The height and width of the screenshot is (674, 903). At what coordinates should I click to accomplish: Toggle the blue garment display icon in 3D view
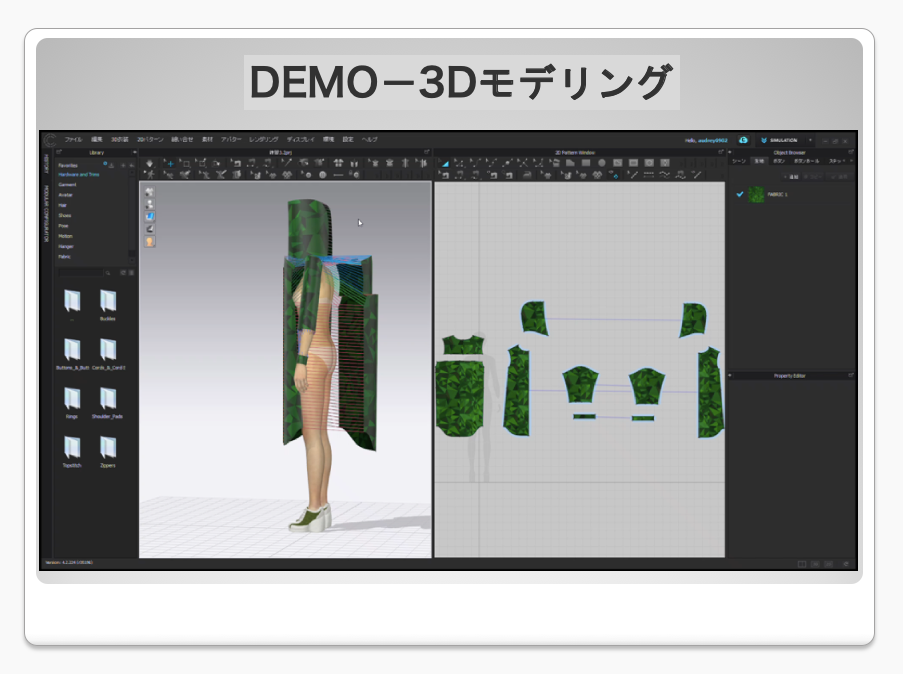click(x=150, y=216)
